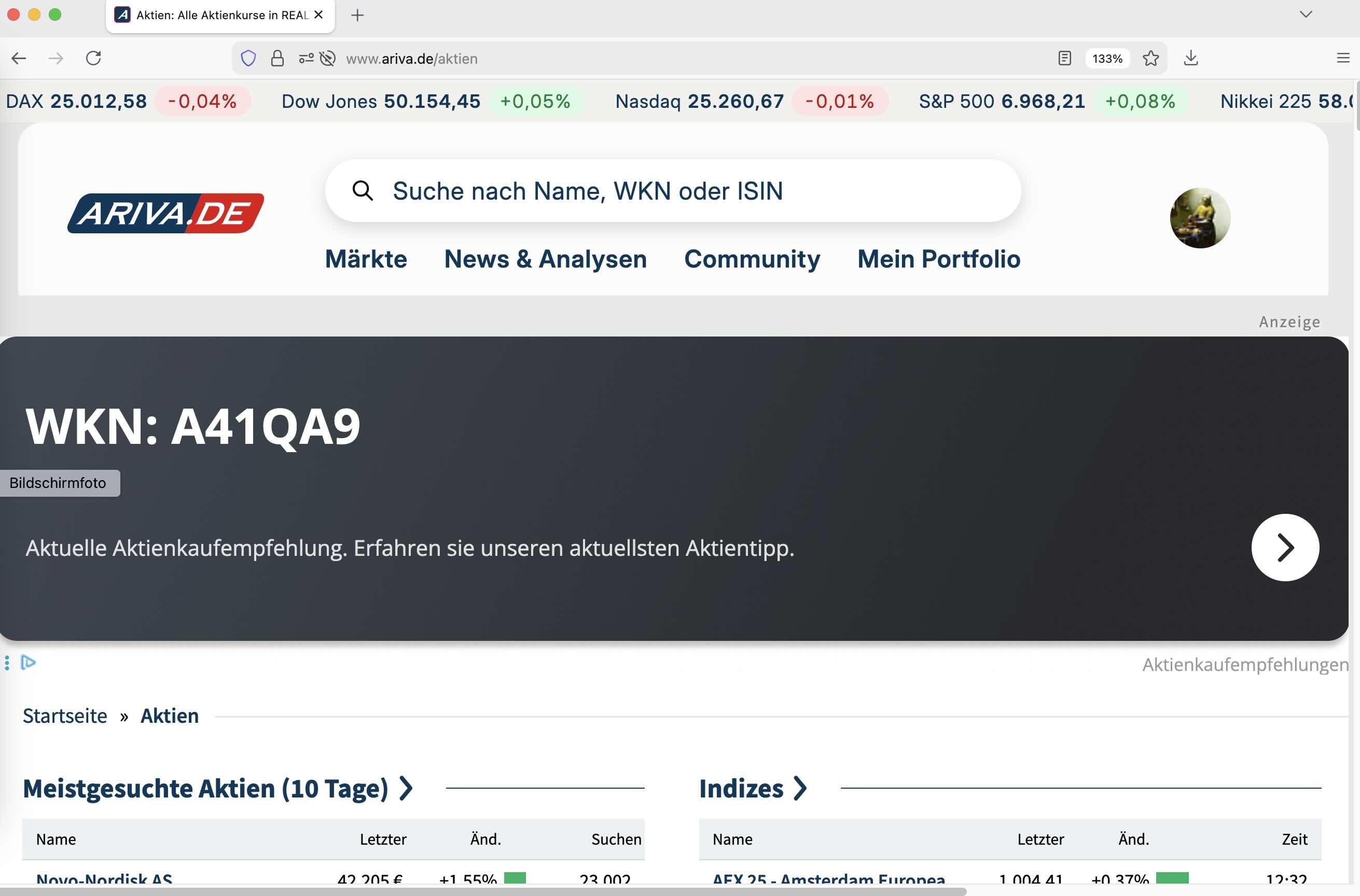The image size is (1360, 896).
Task: Click the padlock site security icon
Action: [x=277, y=58]
